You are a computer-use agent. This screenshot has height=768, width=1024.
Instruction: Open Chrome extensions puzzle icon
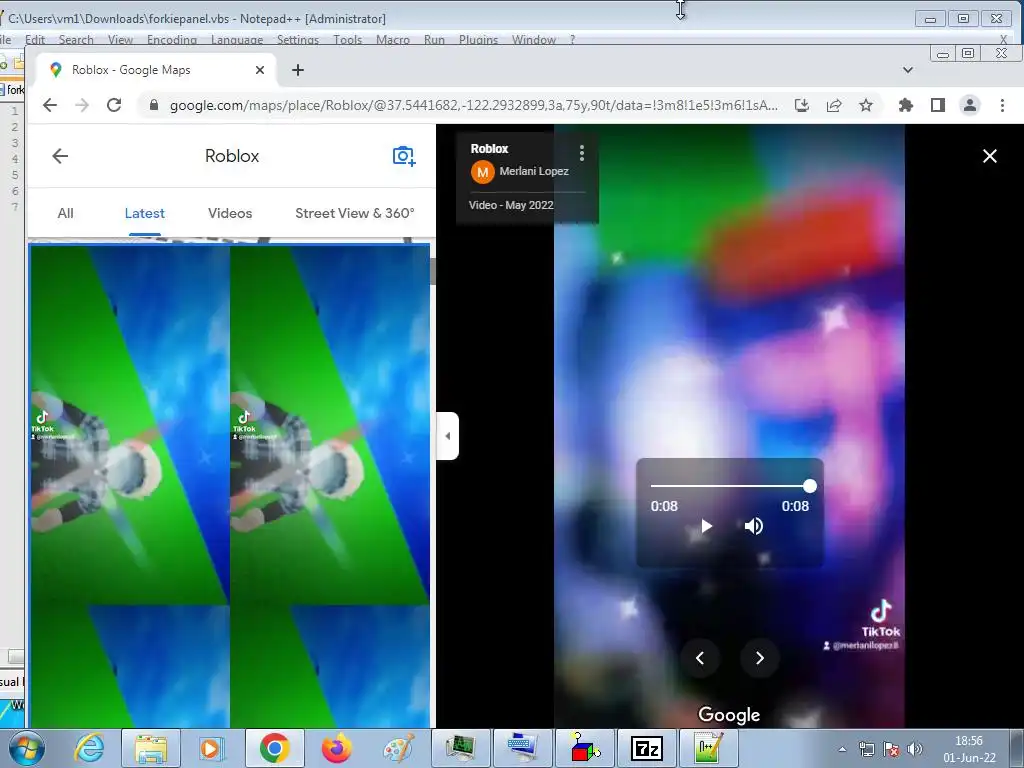906,105
